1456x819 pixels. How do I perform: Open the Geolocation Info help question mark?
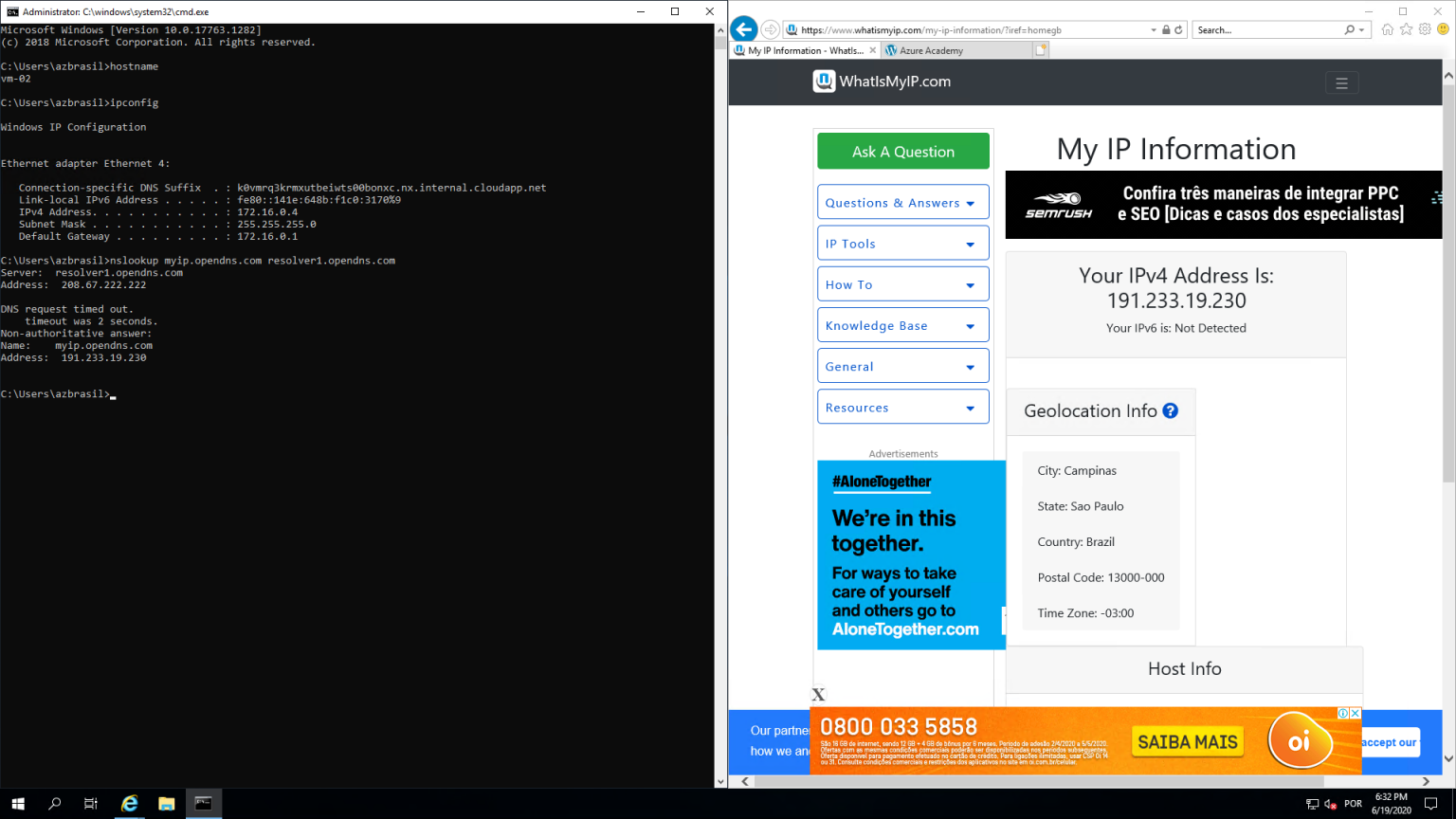pyautogui.click(x=1170, y=411)
